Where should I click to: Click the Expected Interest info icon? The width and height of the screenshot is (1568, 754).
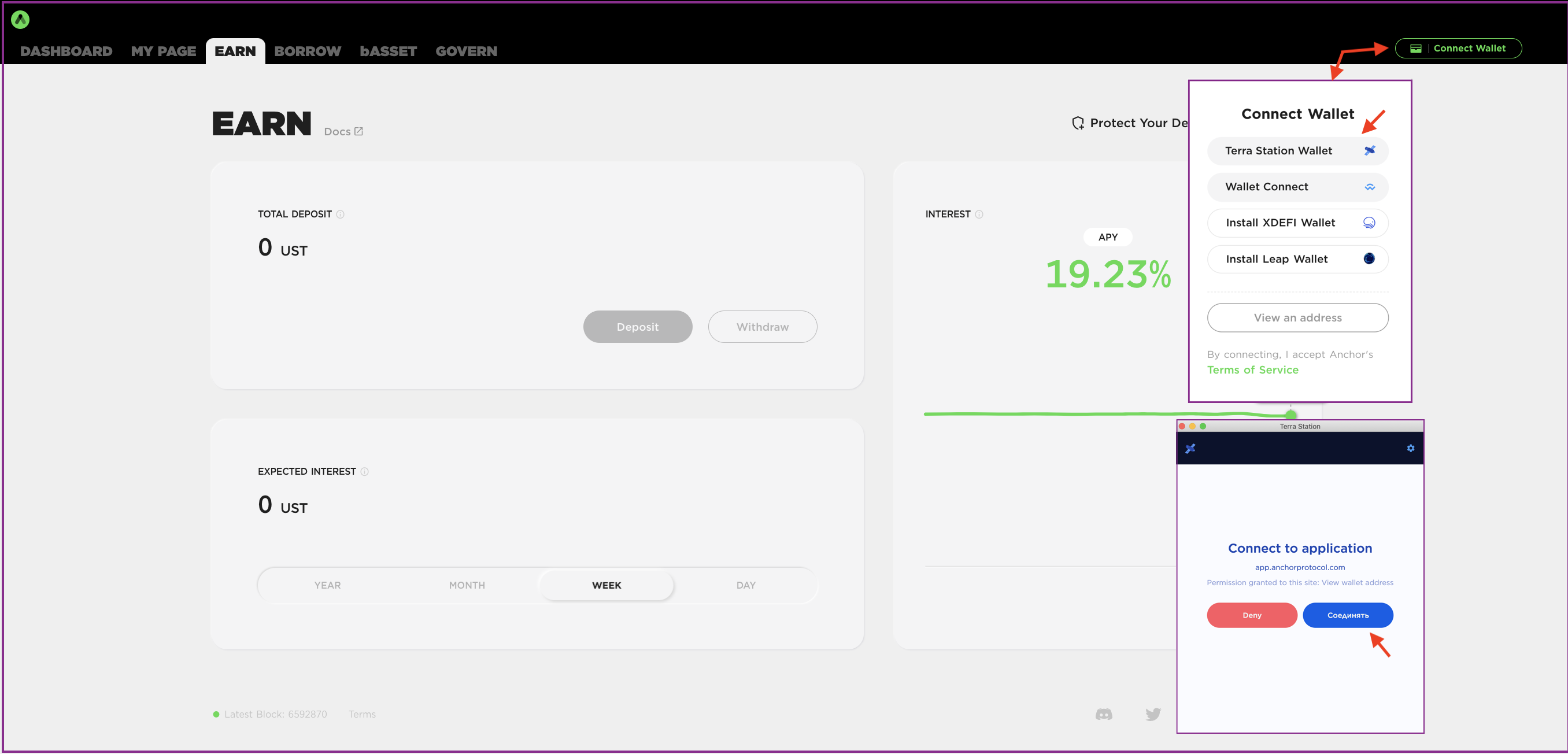[364, 472]
